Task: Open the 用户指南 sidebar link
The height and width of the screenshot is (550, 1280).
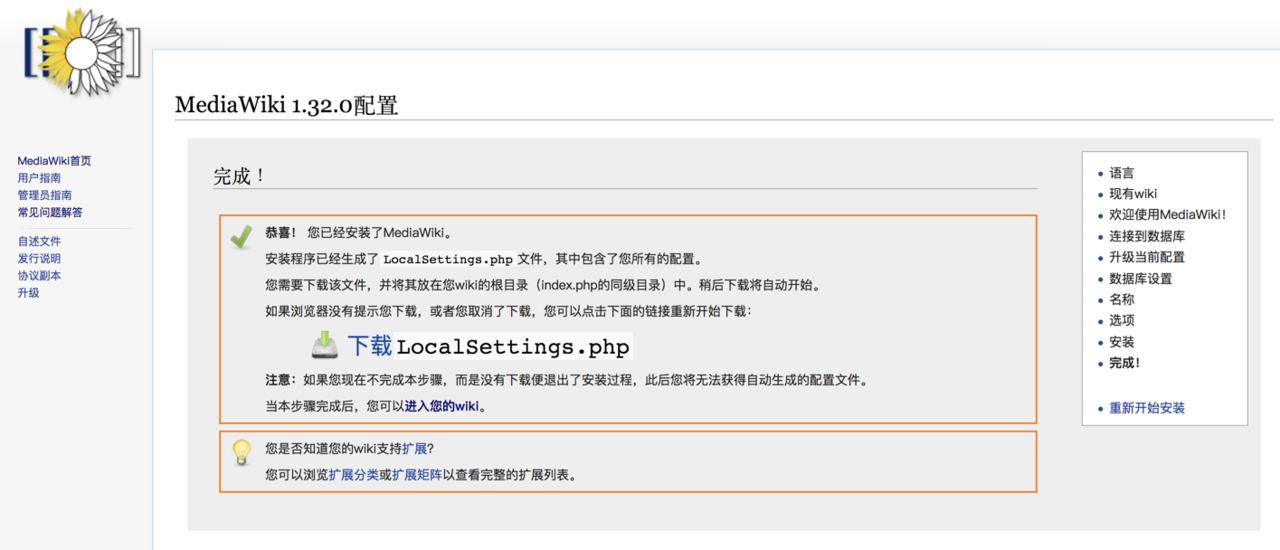Action: (39, 178)
